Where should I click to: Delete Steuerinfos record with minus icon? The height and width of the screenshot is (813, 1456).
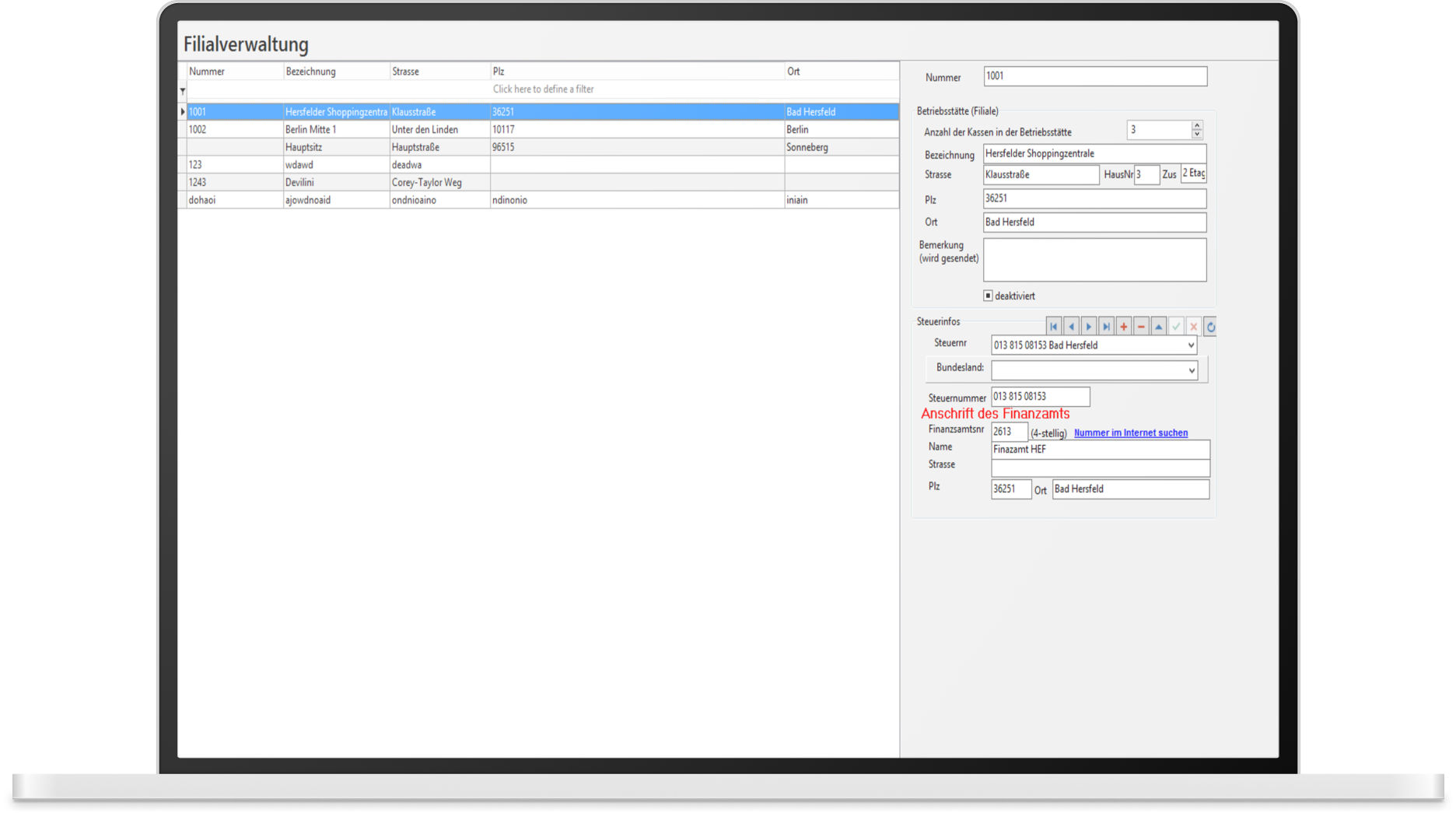pos(1141,327)
